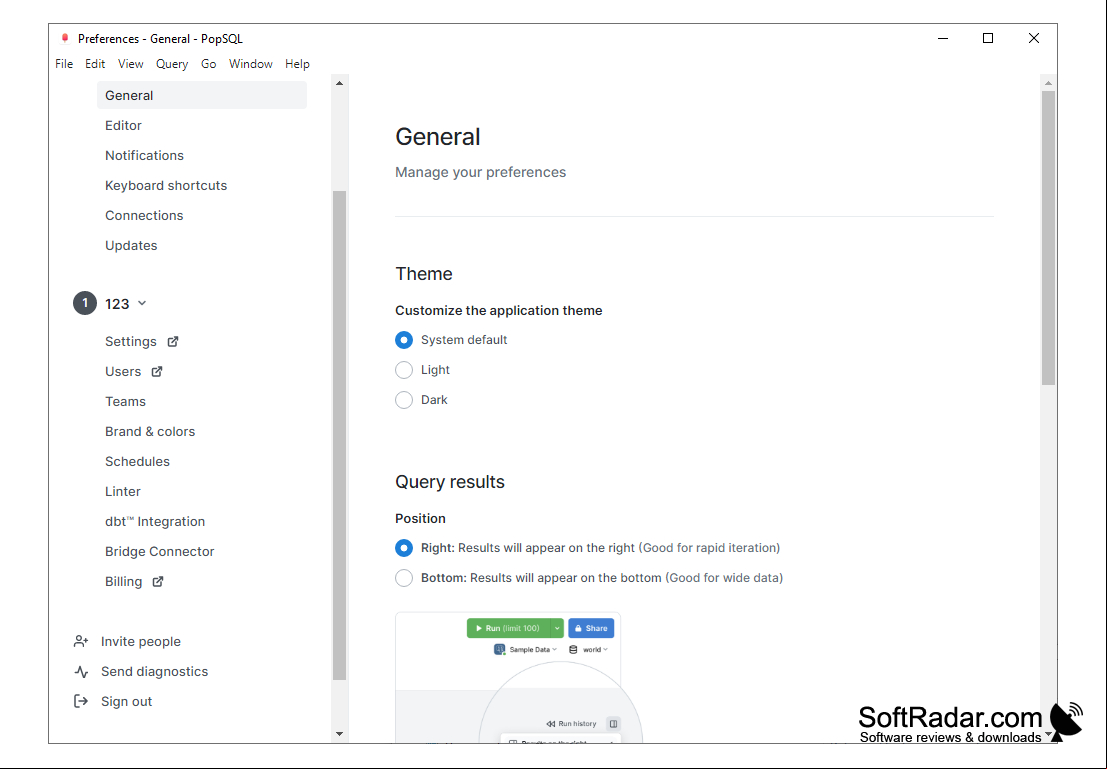Select Right position for query results
Image resolution: width=1107 pixels, height=769 pixels.
pos(404,548)
